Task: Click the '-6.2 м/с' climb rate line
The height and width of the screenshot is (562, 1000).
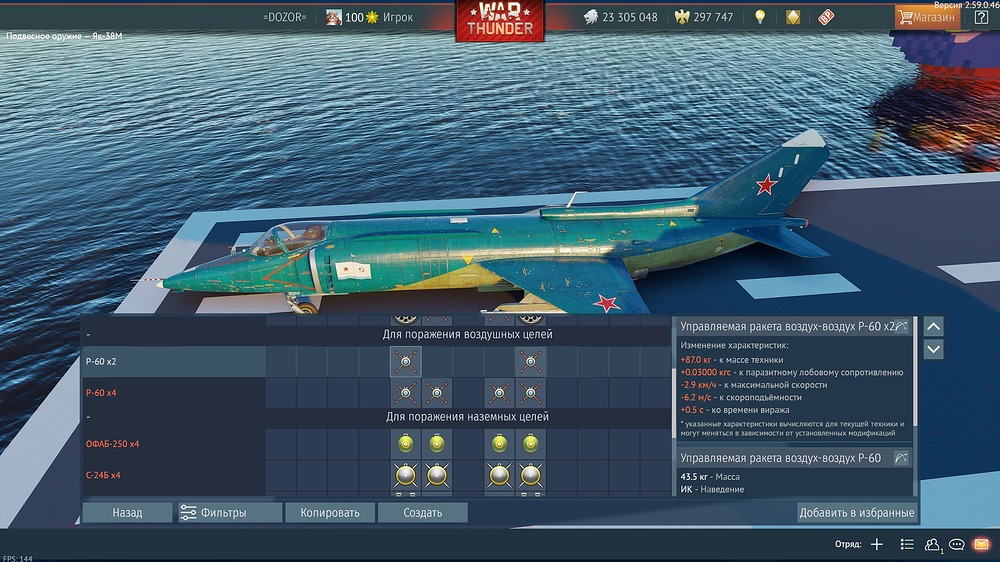Action: [740, 397]
